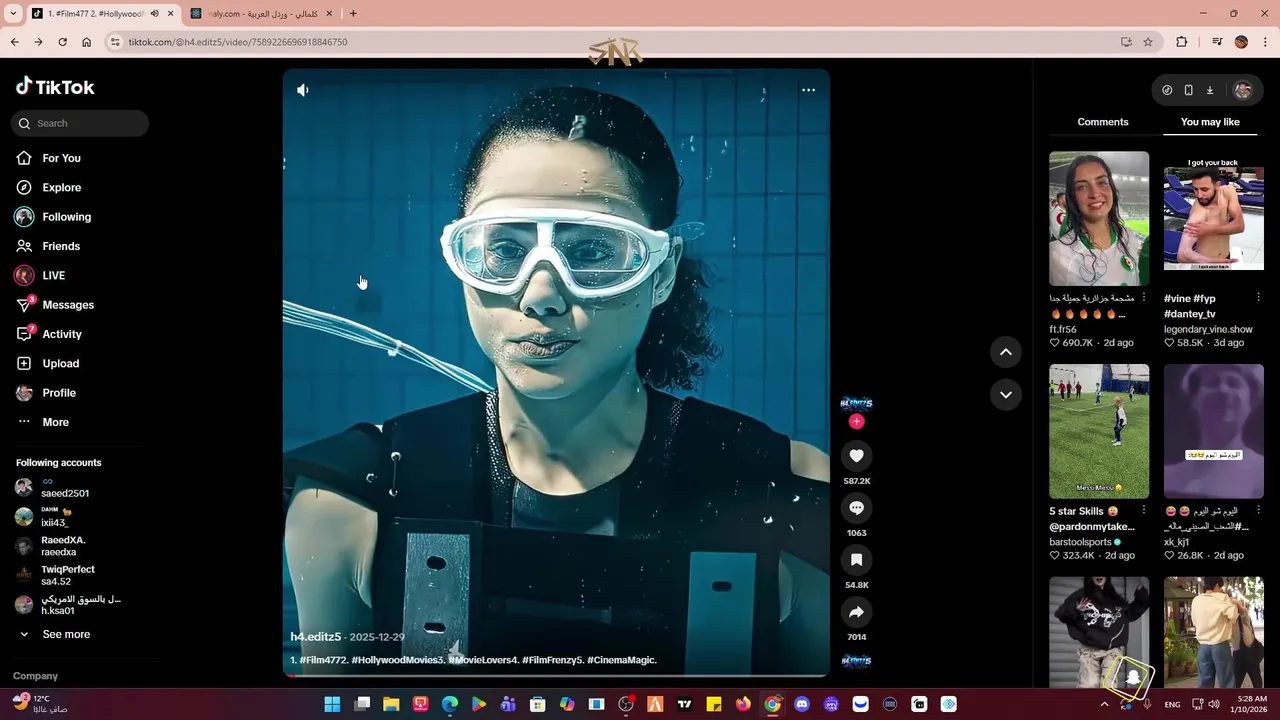
Task: Open a new Chrome tab
Action: point(353,14)
